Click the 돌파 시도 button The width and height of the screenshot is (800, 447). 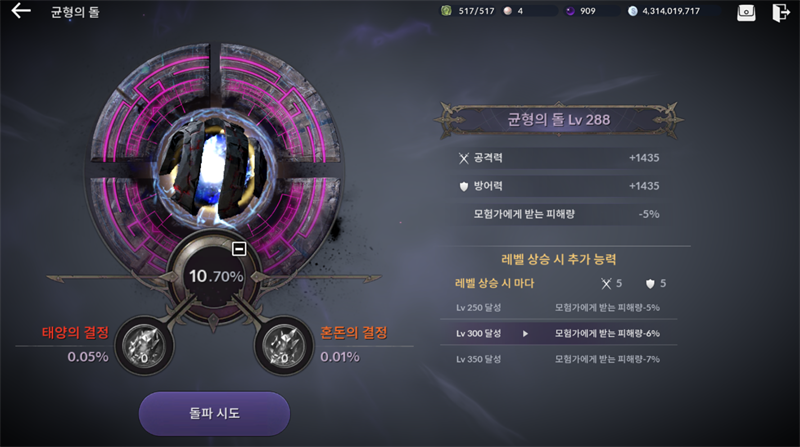coord(214,413)
